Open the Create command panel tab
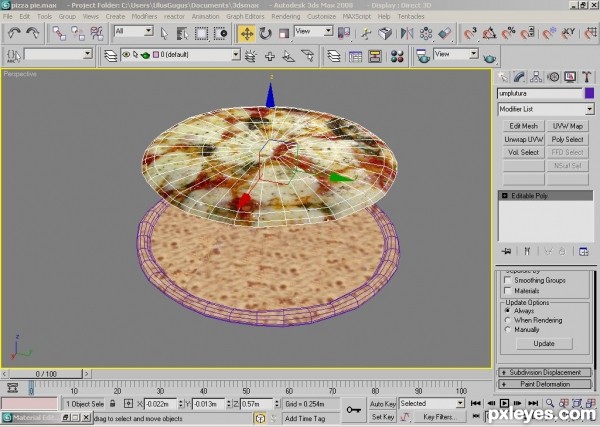Screen dimensions: 600x427 [502, 77]
